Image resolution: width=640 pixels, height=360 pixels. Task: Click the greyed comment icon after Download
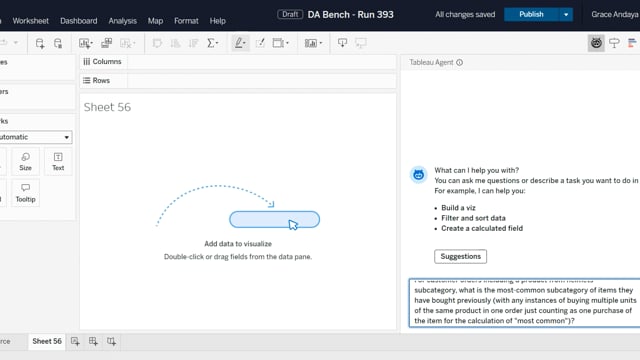360,43
